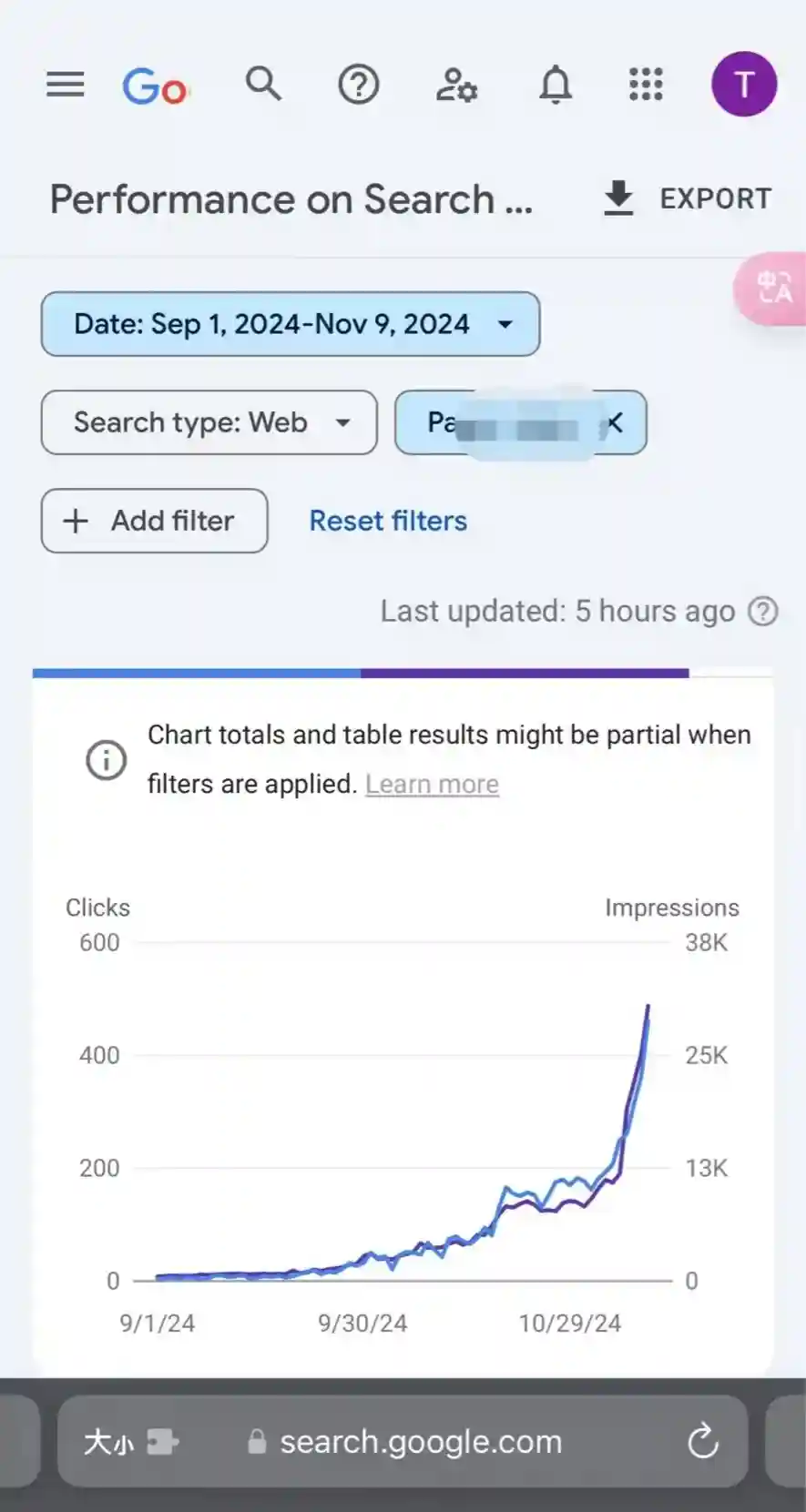Open the Google apps grid icon
Viewport: 806px width, 1512px height.
(646, 85)
